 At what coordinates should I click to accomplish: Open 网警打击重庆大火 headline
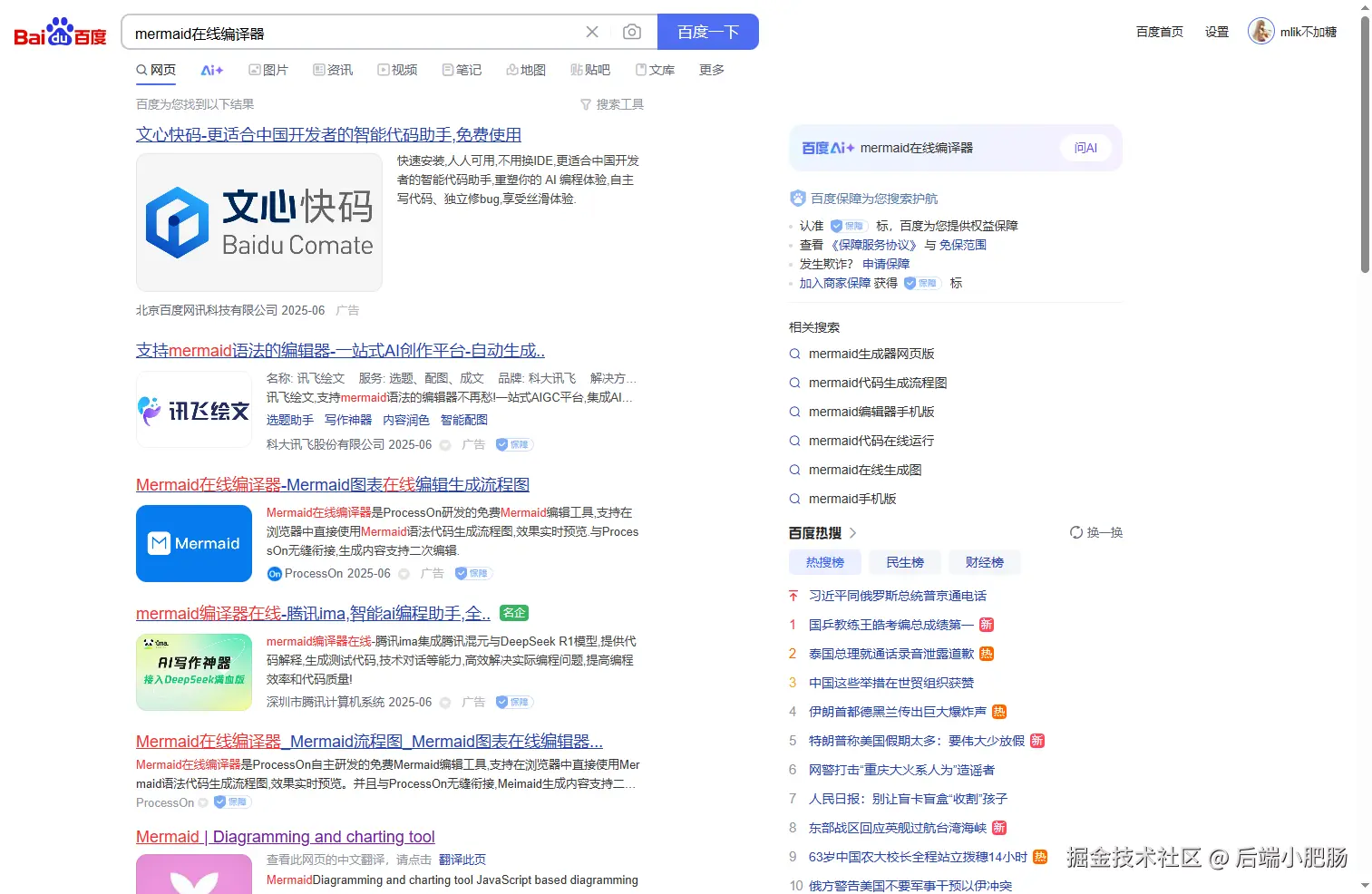click(x=901, y=770)
